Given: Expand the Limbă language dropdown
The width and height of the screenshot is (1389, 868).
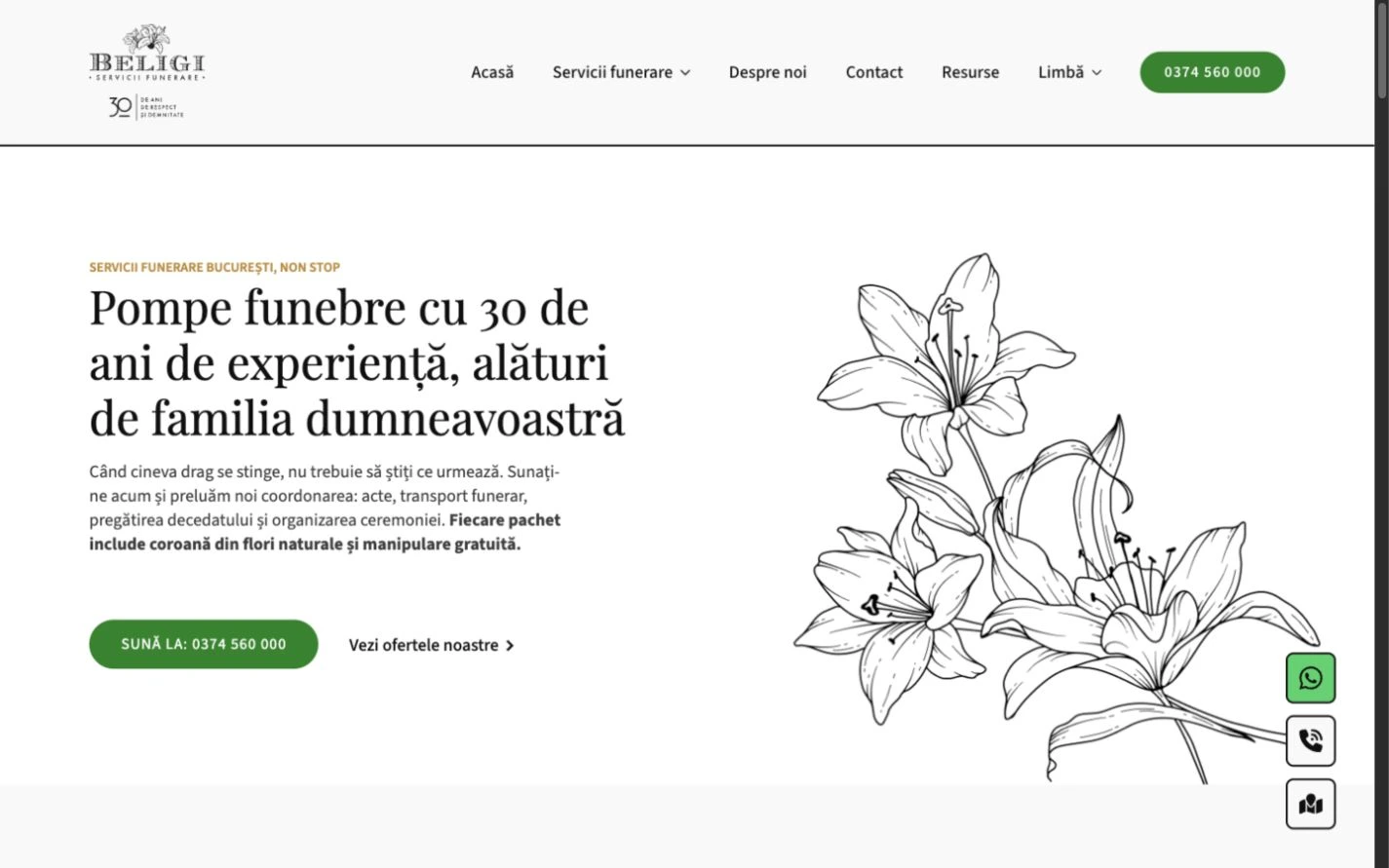Looking at the screenshot, I should coord(1069,72).
